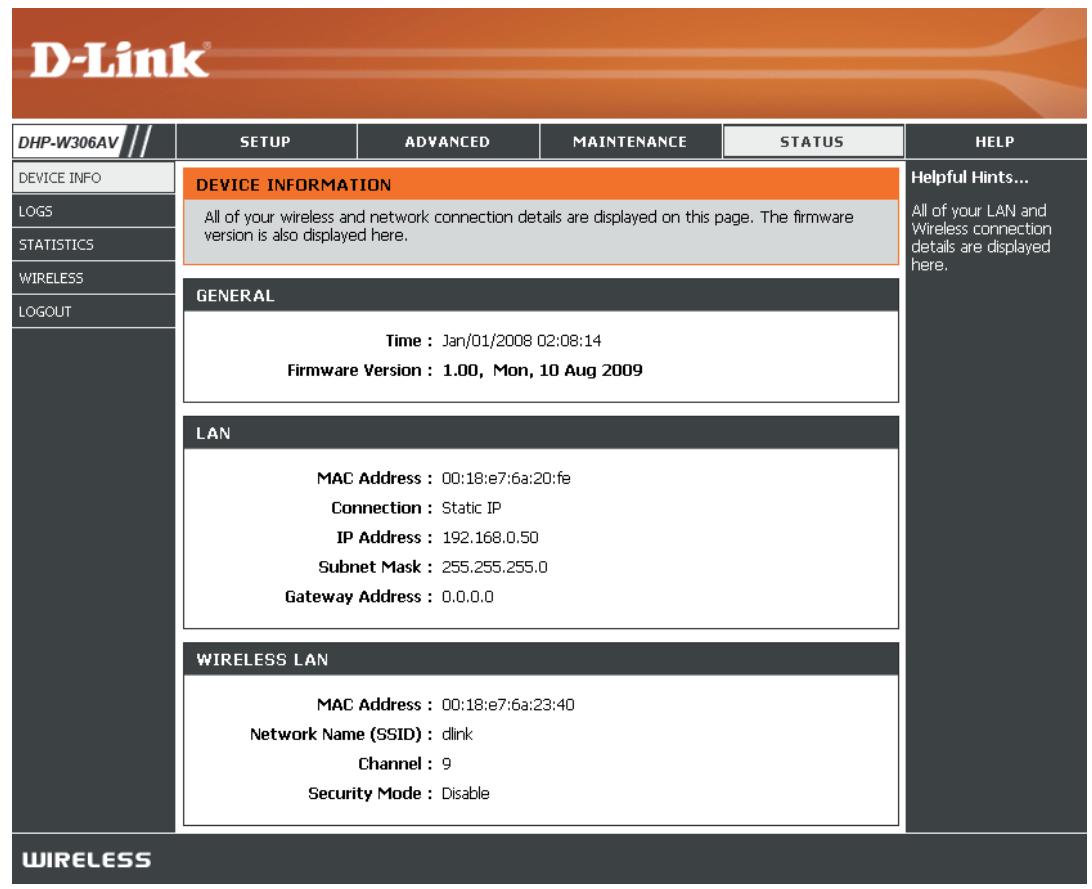Click the Static IP connection value
Screen dimensions: 1092x889
[471, 508]
